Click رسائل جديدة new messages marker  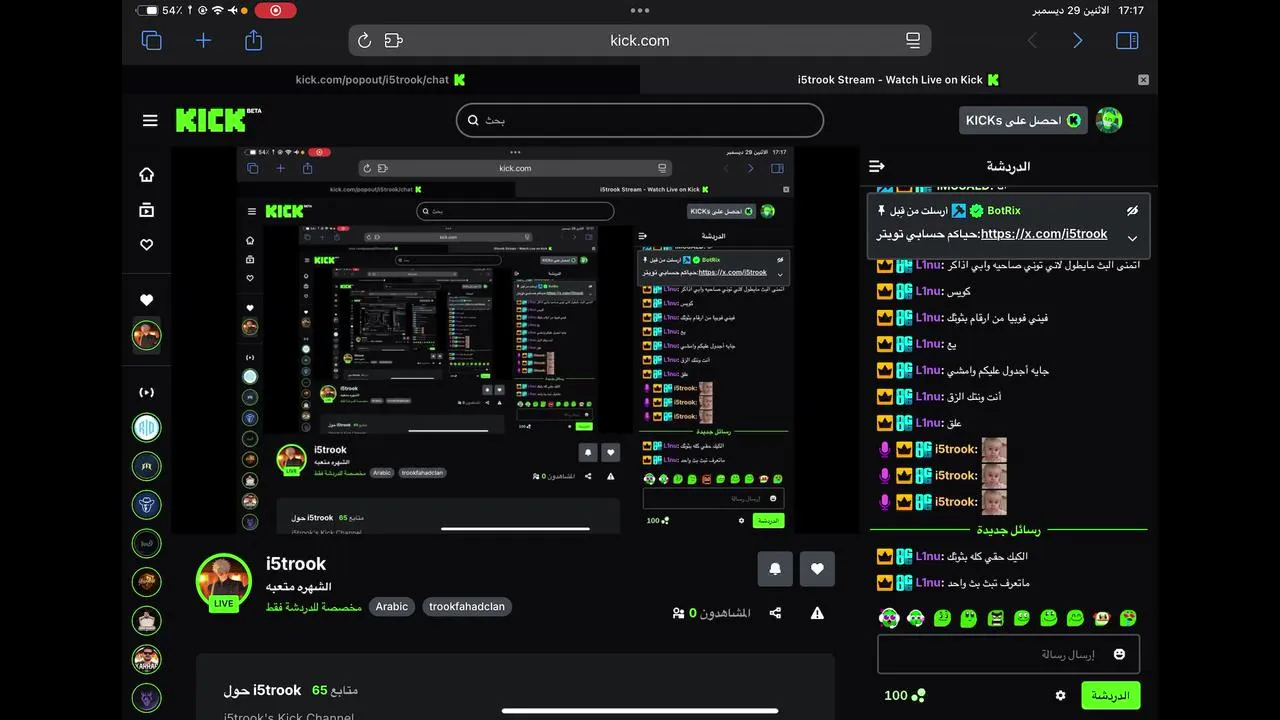click(1008, 530)
